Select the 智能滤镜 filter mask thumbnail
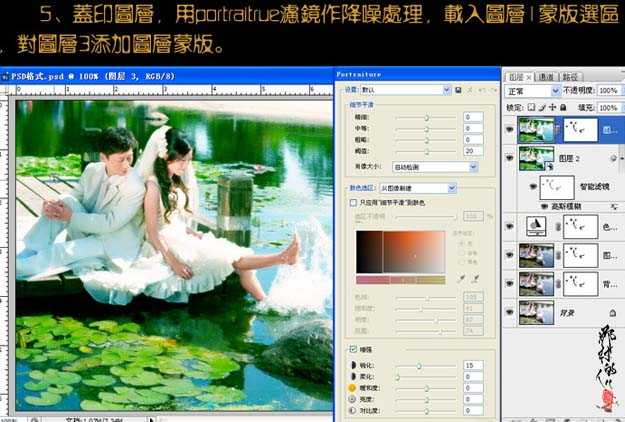The height and width of the screenshot is (422, 625). pos(557,187)
